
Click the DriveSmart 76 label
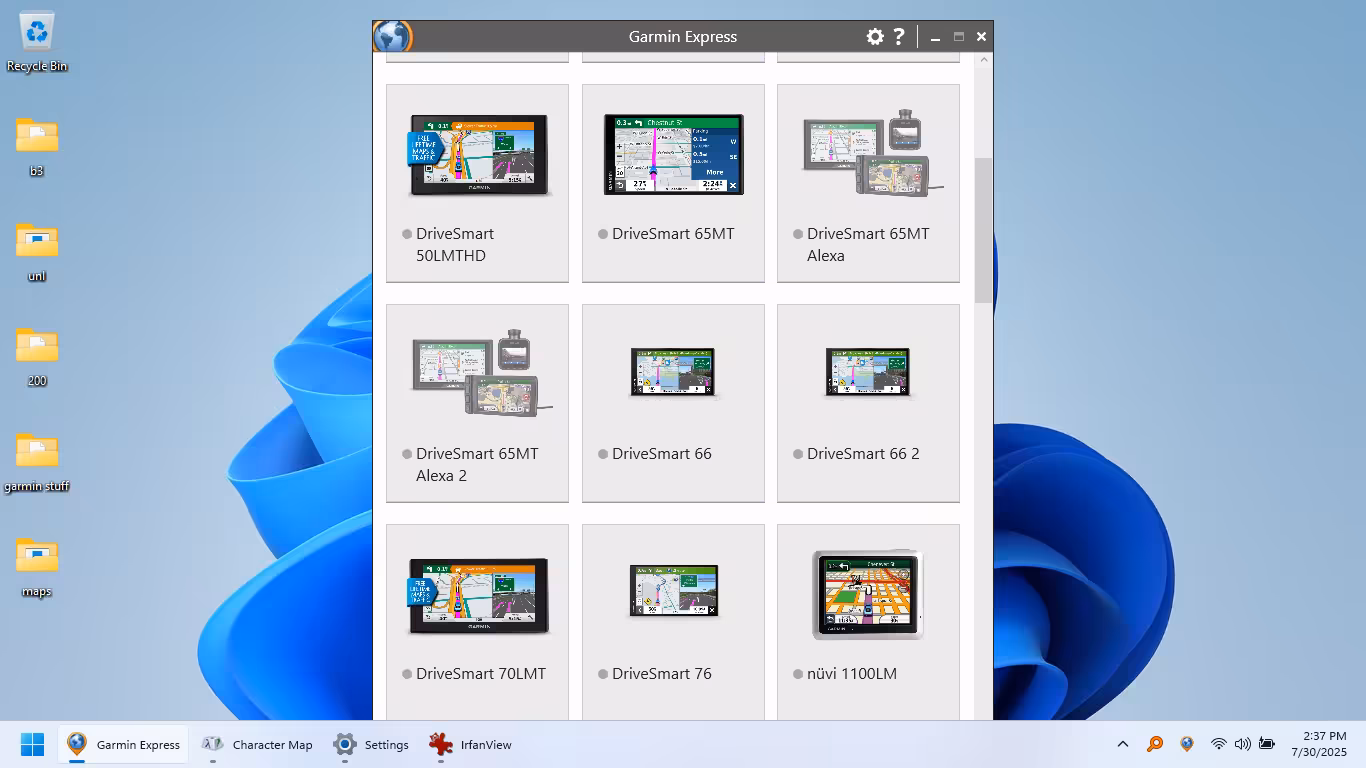pyautogui.click(x=662, y=674)
